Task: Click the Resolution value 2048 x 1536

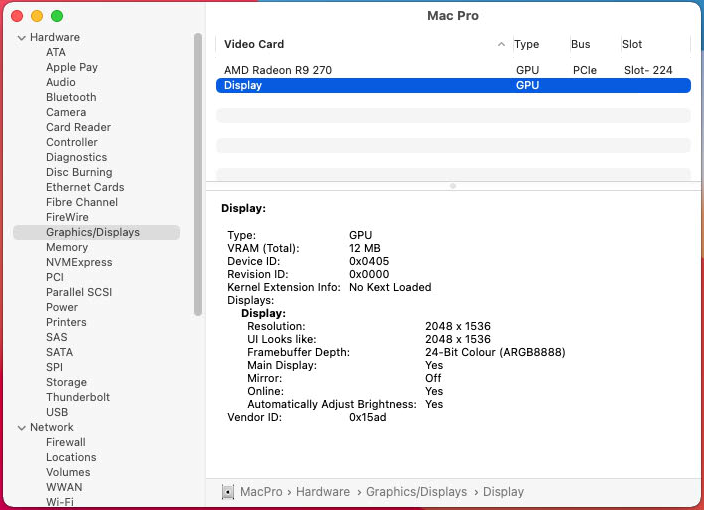Action: 458,326
